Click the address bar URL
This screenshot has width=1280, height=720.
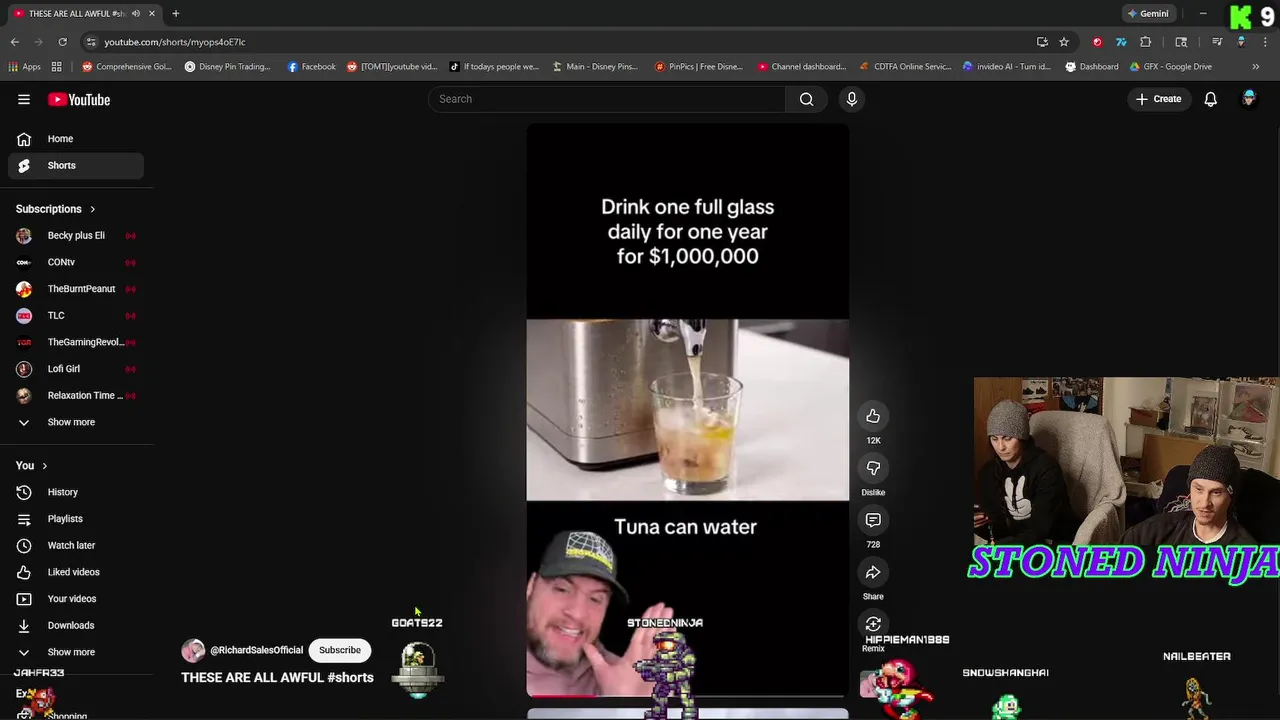(x=175, y=42)
